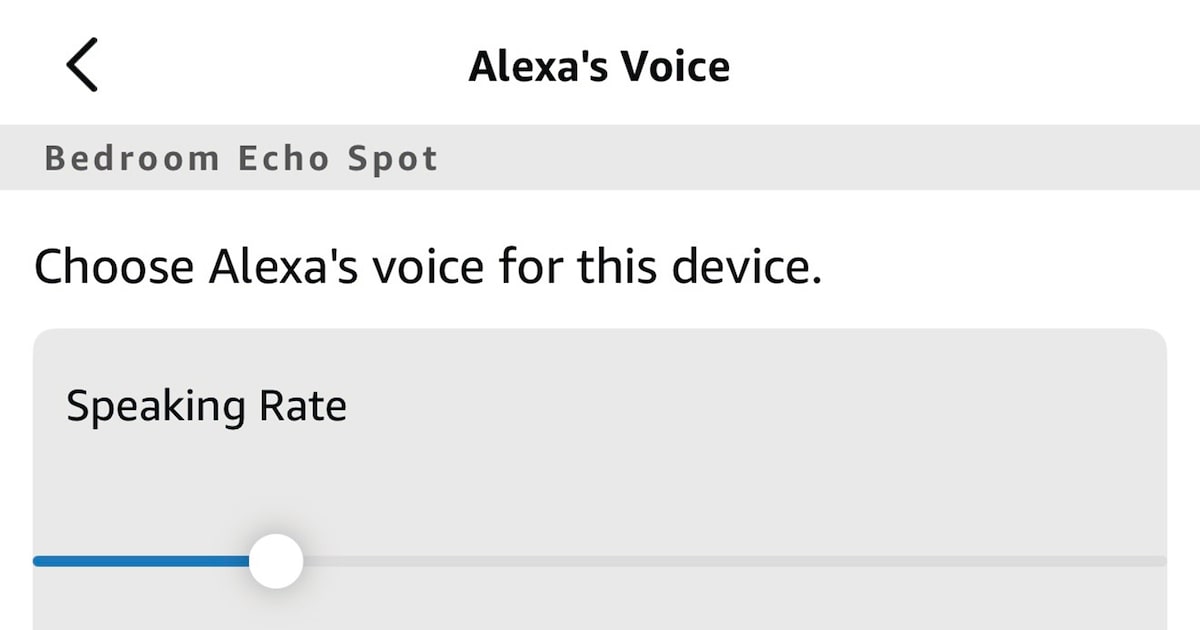Click the word 'Bedroom' in the device banner
This screenshot has height=630, width=1200.
(x=131, y=159)
